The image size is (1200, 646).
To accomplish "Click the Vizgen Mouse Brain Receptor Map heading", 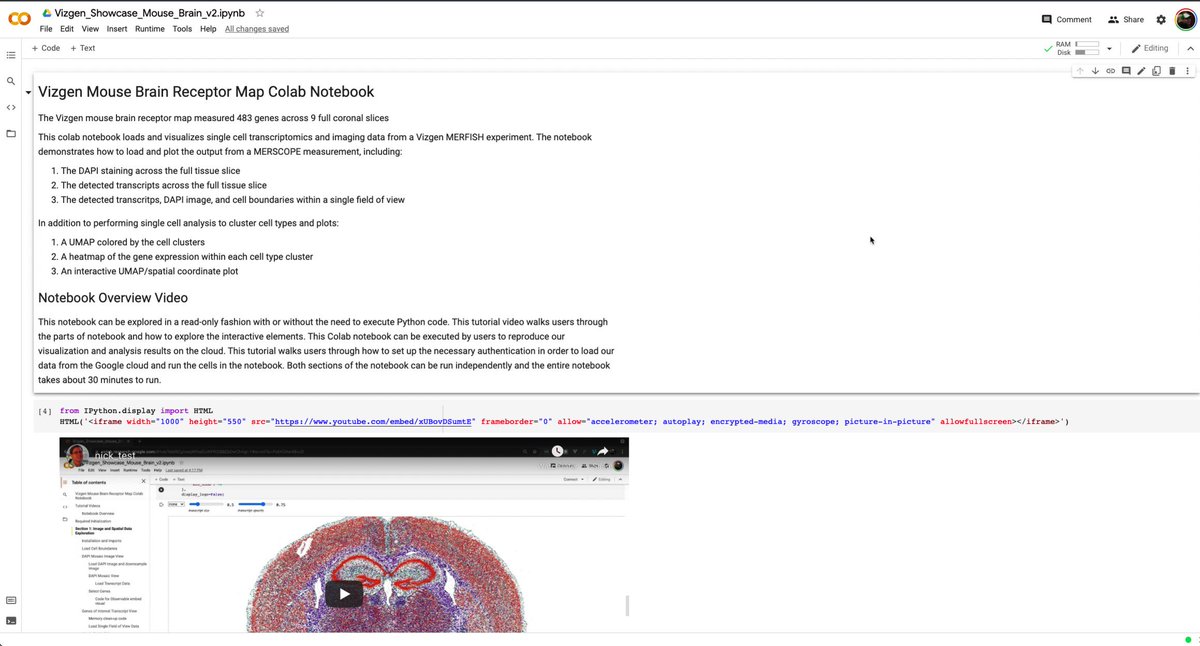I will (206, 92).
